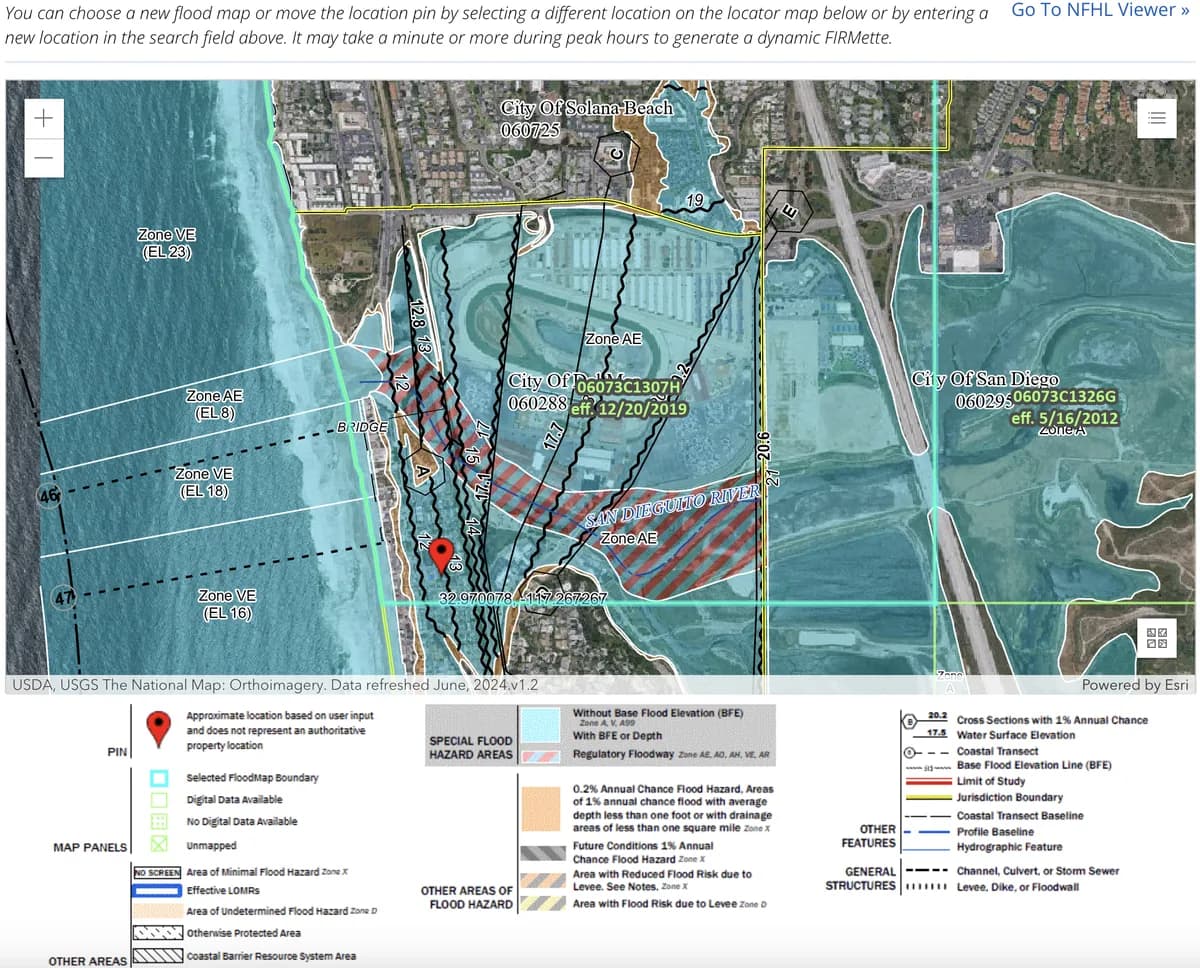Click Levee, Dike, or Floodwall tick symbol
This screenshot has height=968, width=1200.
tap(927, 888)
